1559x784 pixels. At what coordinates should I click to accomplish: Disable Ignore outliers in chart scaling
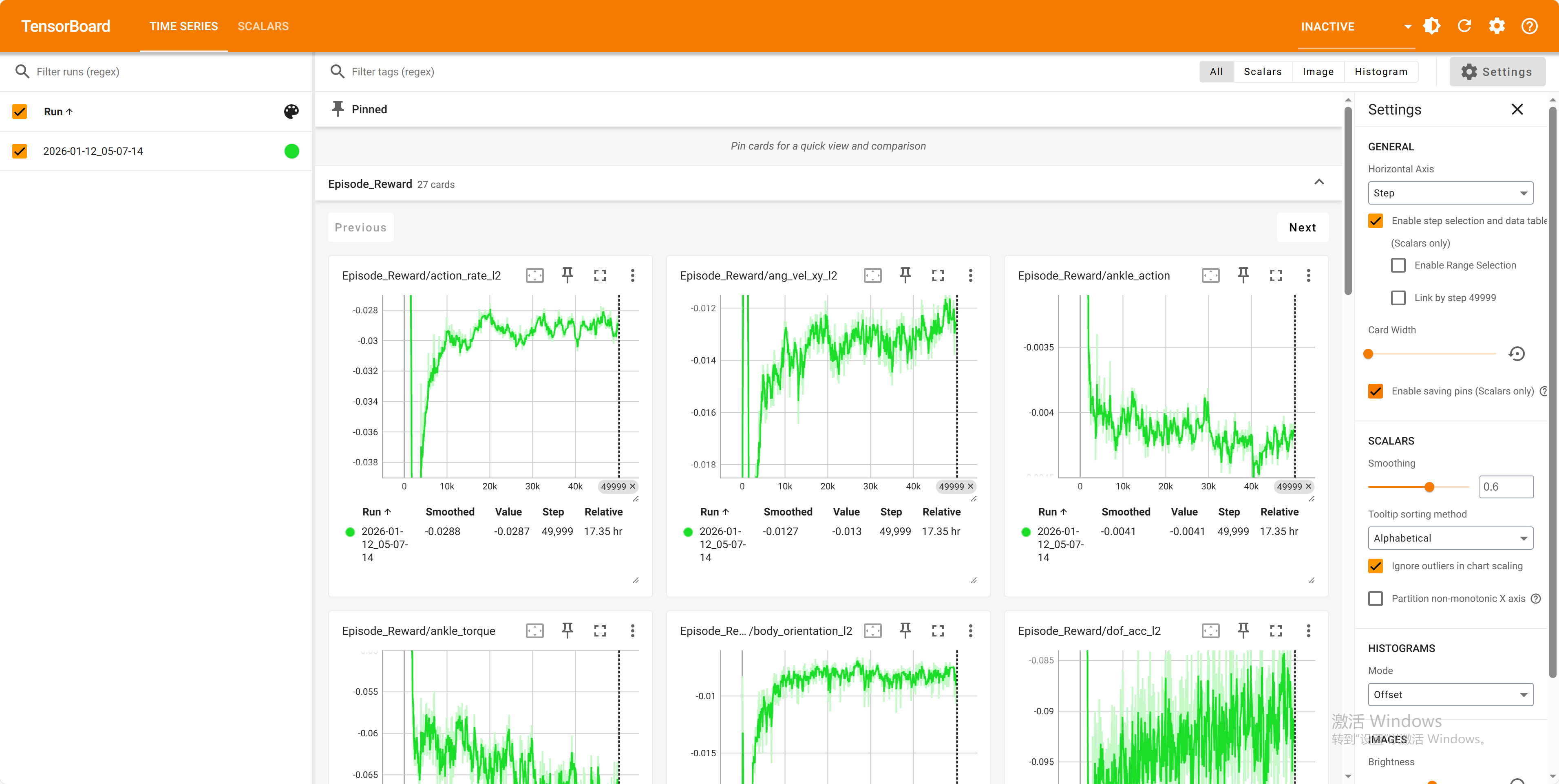point(1376,566)
